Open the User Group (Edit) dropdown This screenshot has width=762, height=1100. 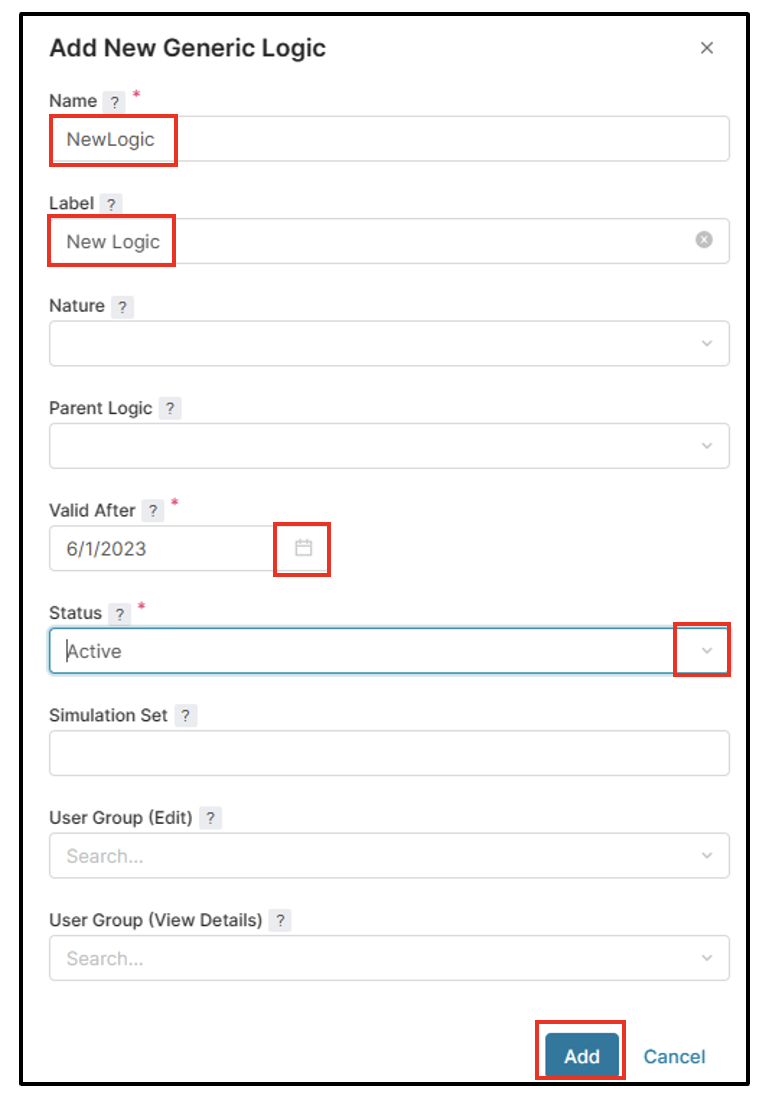(707, 856)
